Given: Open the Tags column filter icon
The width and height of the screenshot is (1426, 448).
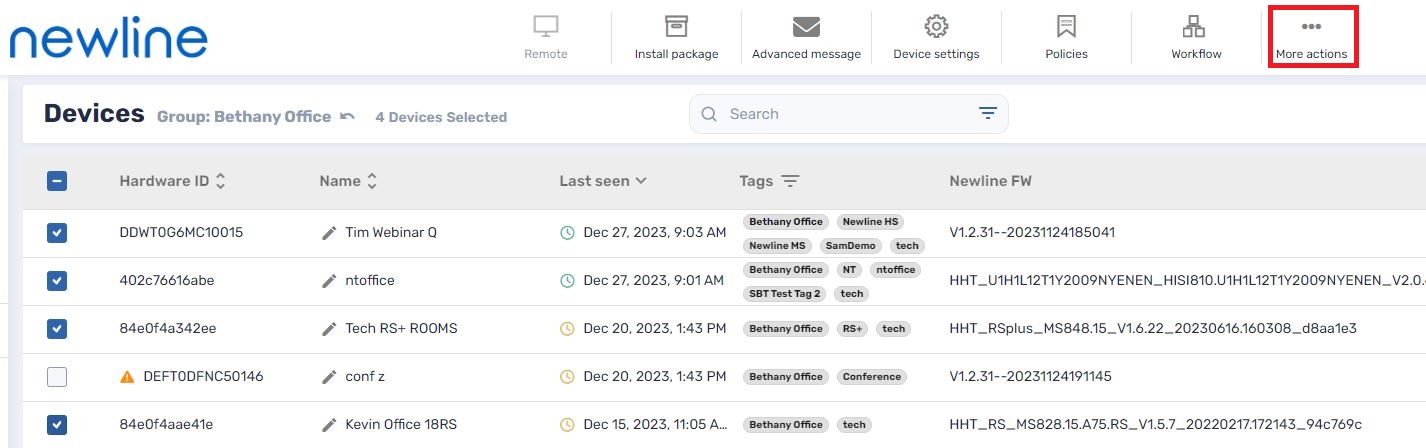Looking at the screenshot, I should 790,181.
